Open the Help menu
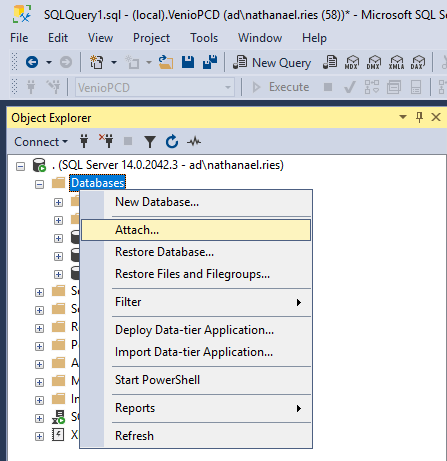The width and height of the screenshot is (447, 461). [x=314, y=38]
